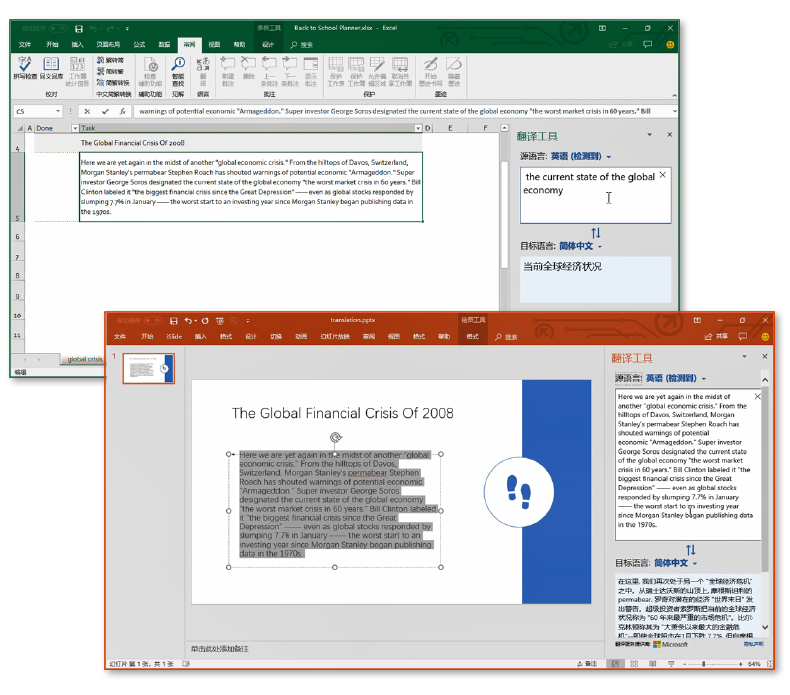Run 拼写检查 spell check in Excel
Image resolution: width=790 pixels, height=695 pixels.
pos(25,68)
